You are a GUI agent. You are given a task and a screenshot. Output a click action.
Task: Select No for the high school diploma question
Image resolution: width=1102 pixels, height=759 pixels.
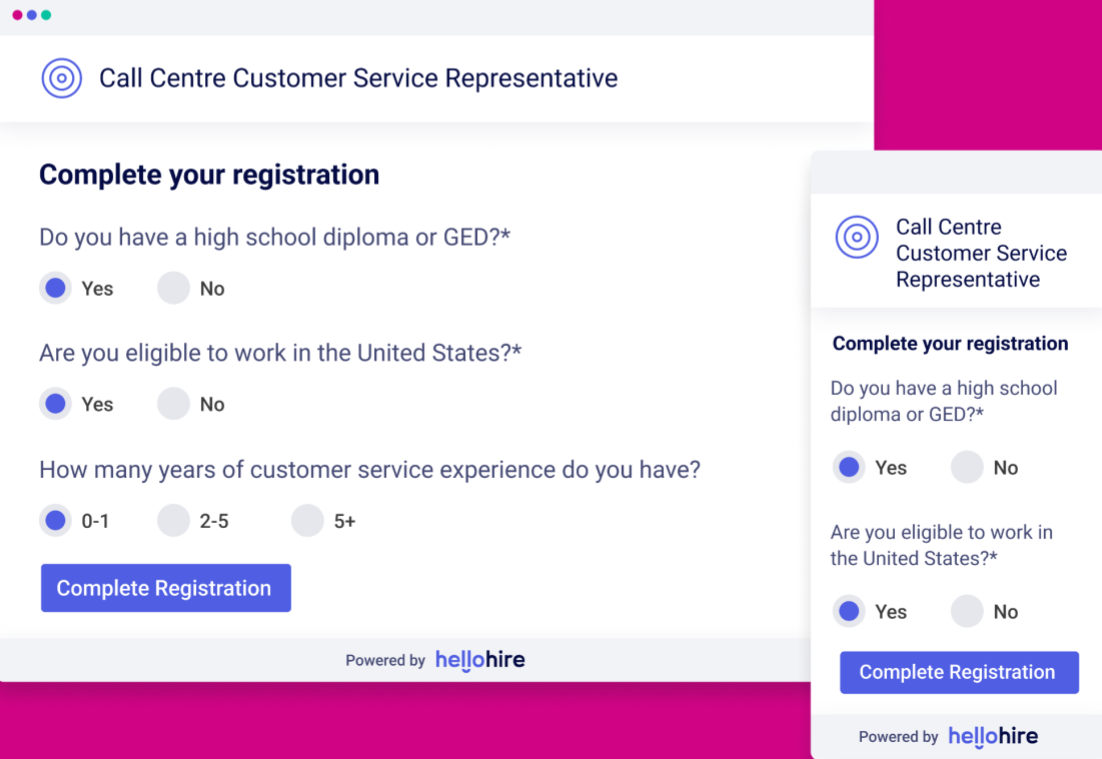tap(172, 288)
